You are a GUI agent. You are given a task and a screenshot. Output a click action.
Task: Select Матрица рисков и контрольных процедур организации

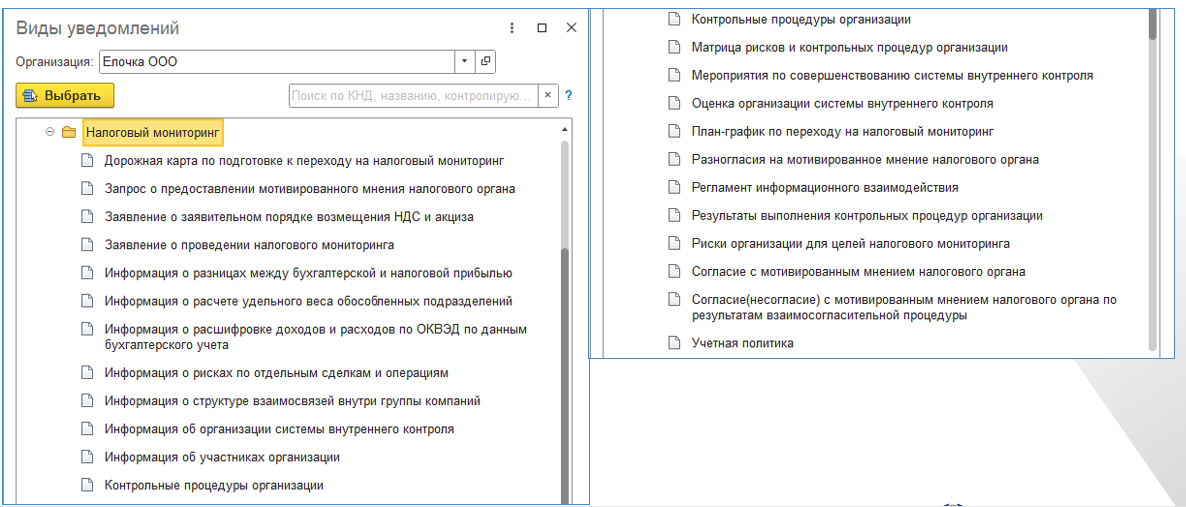pyautogui.click(x=849, y=48)
